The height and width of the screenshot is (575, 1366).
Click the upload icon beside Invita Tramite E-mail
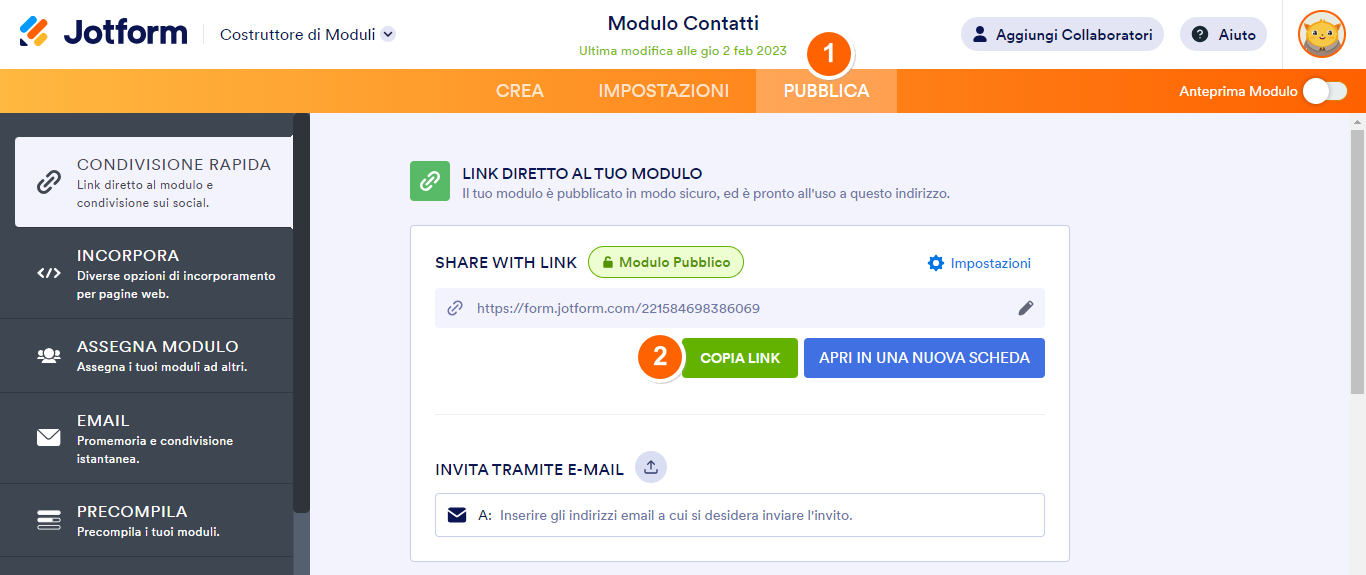[x=651, y=467]
